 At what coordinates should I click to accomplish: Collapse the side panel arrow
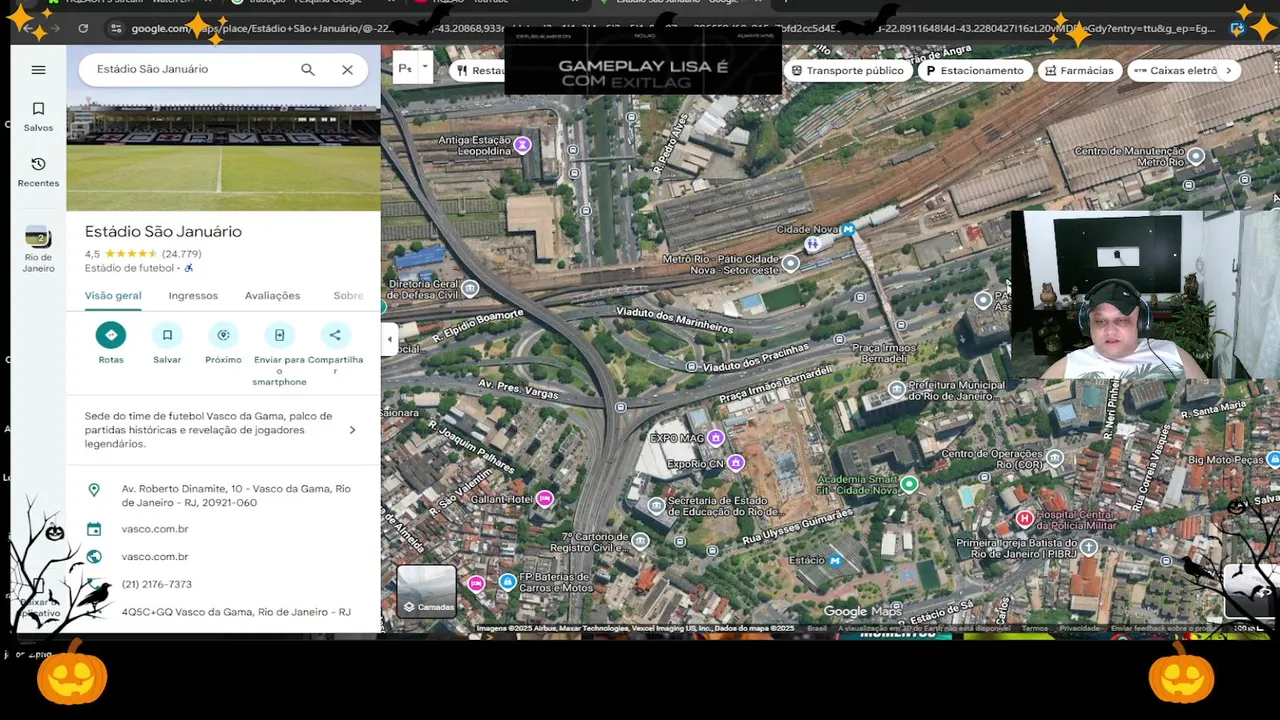click(x=390, y=339)
